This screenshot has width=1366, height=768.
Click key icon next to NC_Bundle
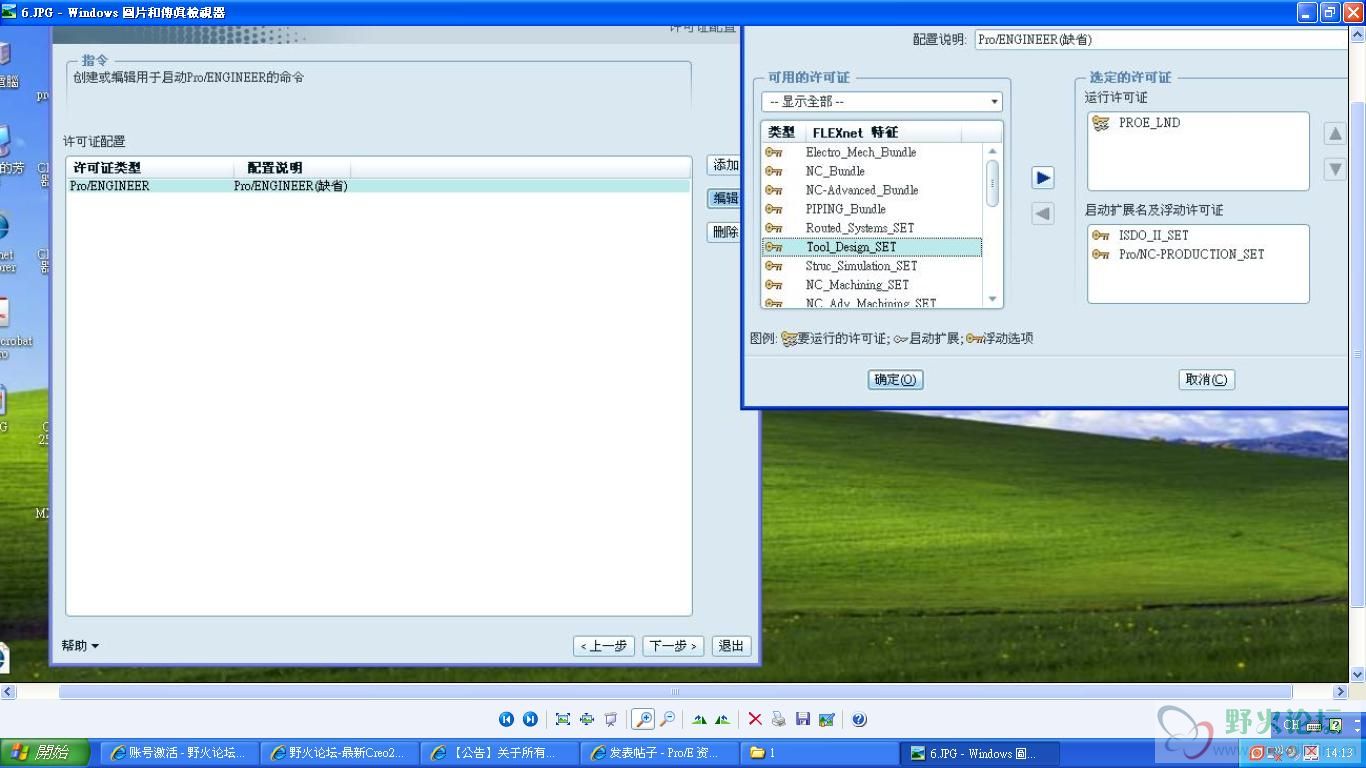[x=774, y=171]
